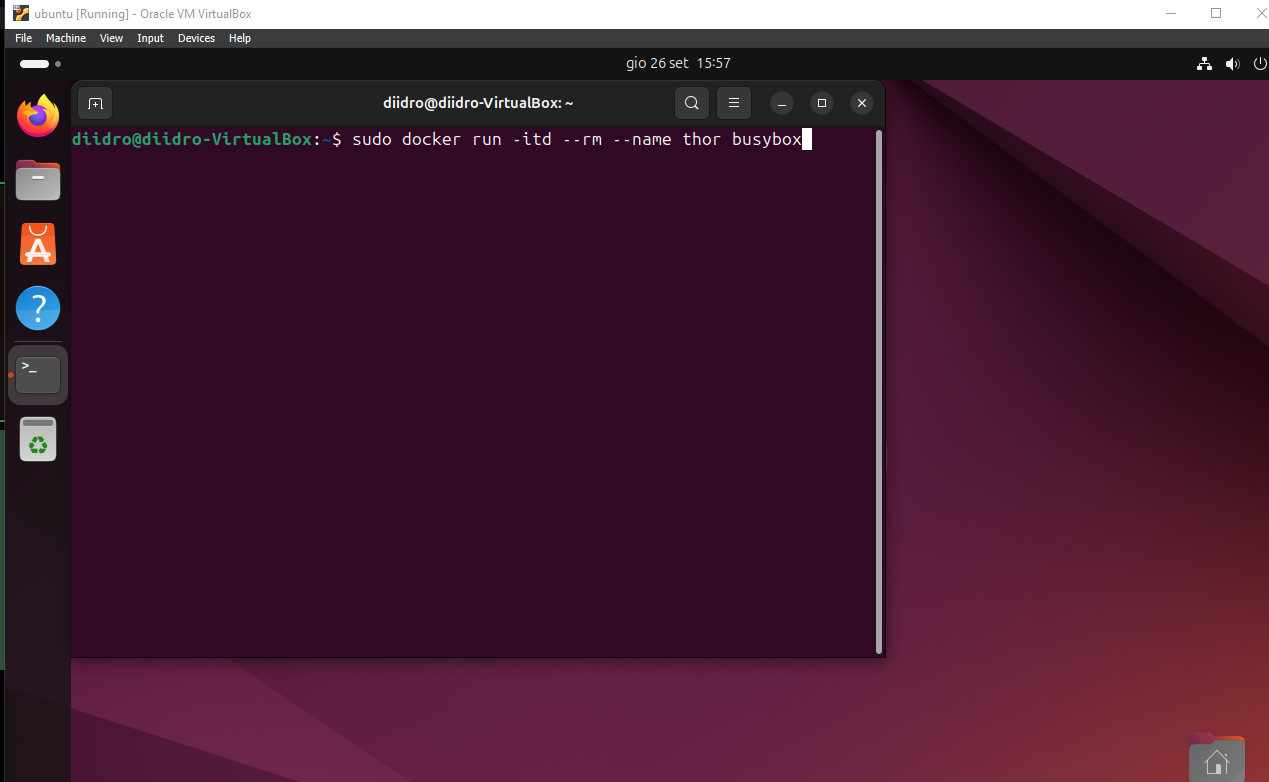The width and height of the screenshot is (1269, 782).
Task: Open the system status menu via the power icon
Action: (x=1259, y=63)
